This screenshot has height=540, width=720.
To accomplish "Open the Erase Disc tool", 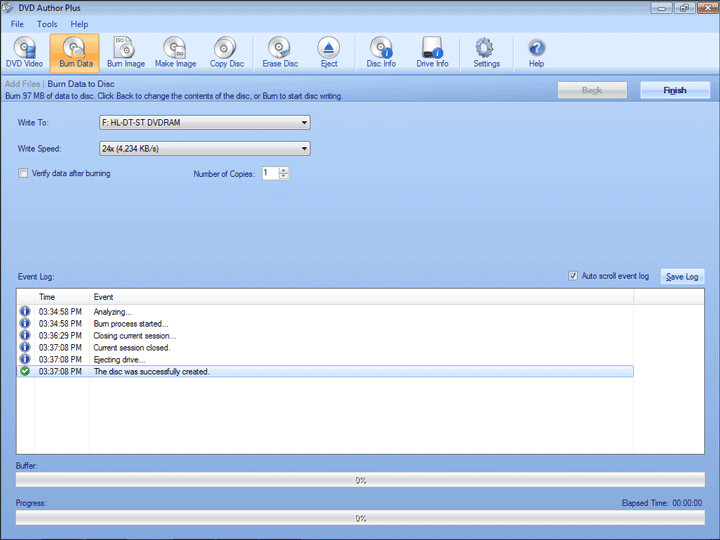I will [280, 53].
